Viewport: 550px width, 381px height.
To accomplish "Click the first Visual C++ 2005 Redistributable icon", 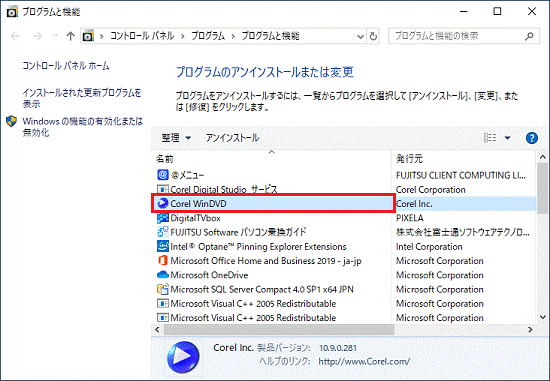I will [x=163, y=303].
